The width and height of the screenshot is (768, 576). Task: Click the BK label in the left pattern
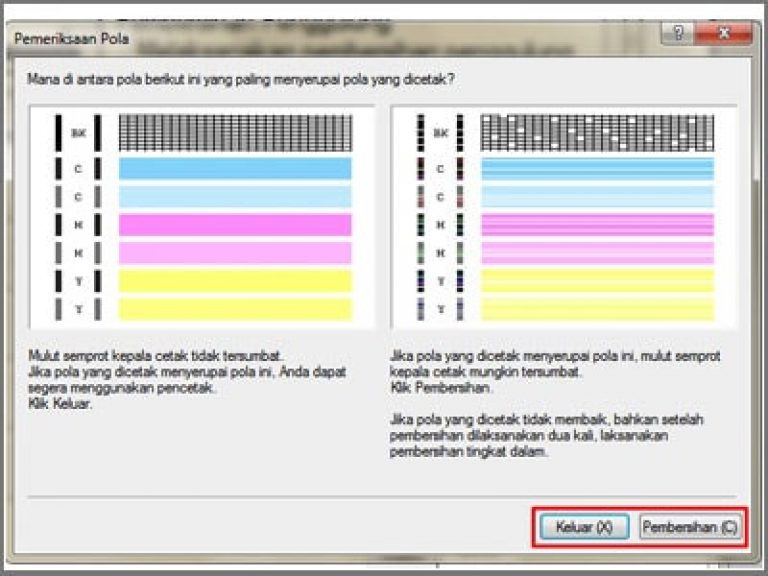[80, 131]
